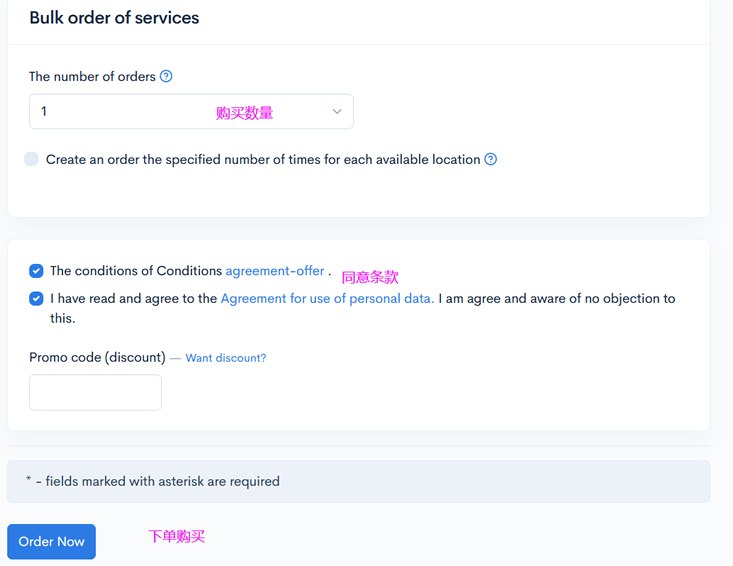Screen dimensions: 733x566
Task: Open the number of orders dropdown
Action: [190, 112]
